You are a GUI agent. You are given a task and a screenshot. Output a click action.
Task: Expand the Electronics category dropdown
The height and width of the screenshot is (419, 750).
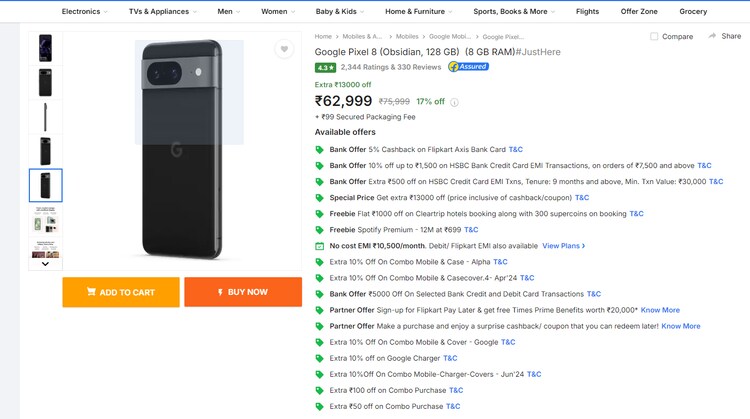click(x=85, y=11)
